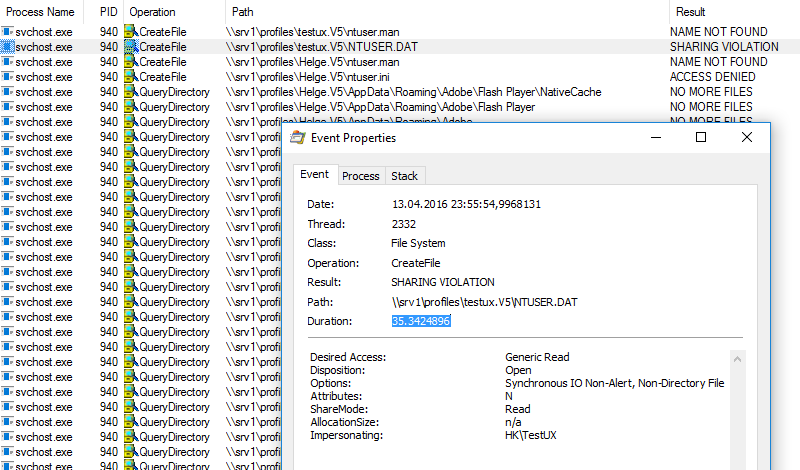
Task: Click the svchost.exe process icon in the first row
Action: (8, 32)
